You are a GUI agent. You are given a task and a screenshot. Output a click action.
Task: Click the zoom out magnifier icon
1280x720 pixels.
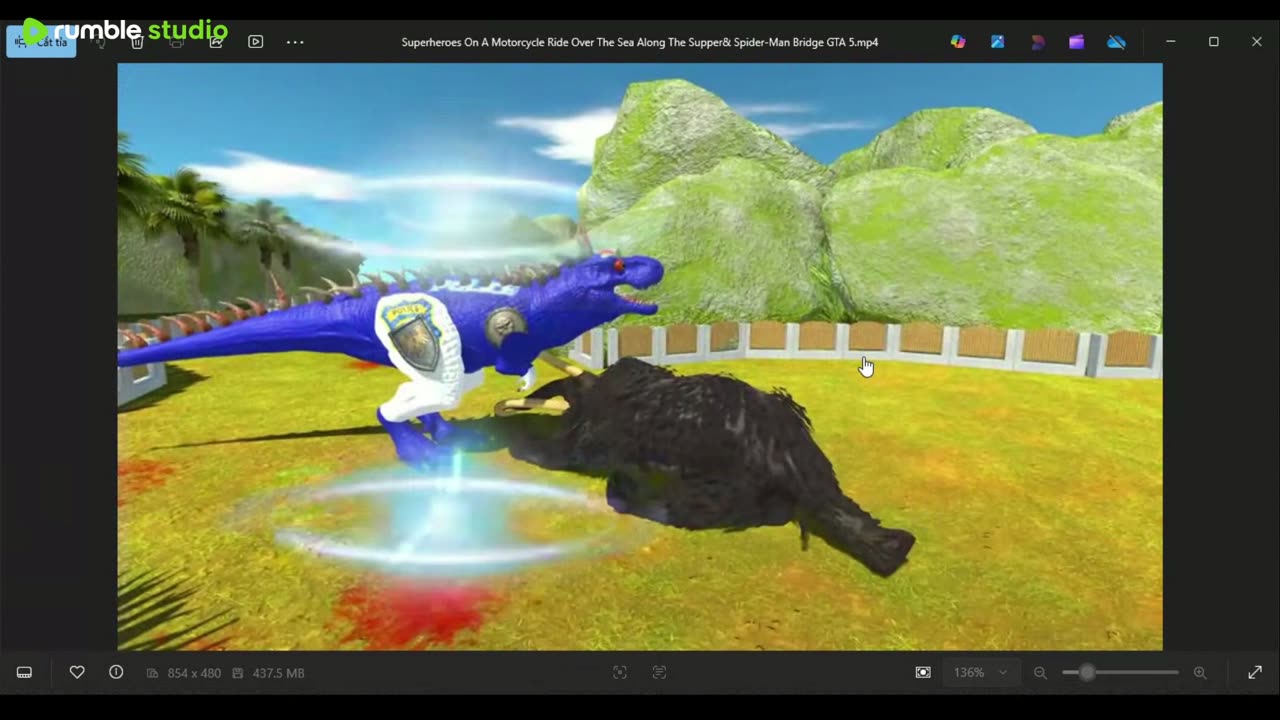[x=1040, y=673]
